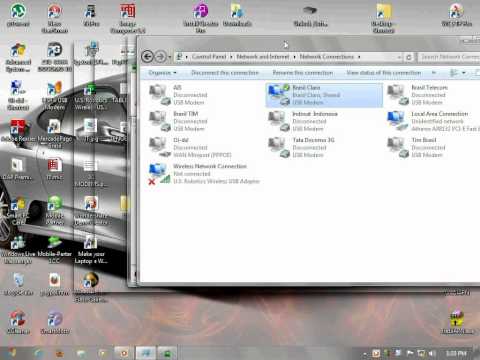
Task: Select 'Unidentified network' text under Local Area Connection
Action: [x=437, y=121]
